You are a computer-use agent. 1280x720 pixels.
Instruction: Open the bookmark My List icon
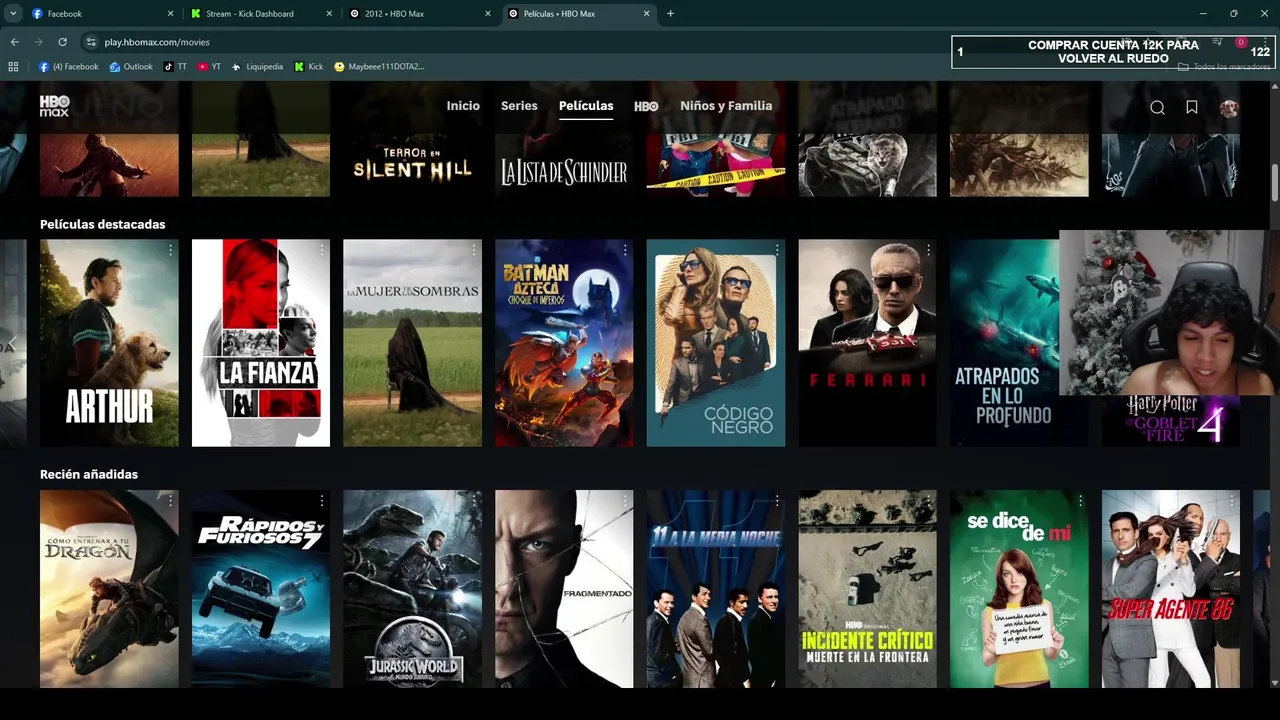[1192, 107]
